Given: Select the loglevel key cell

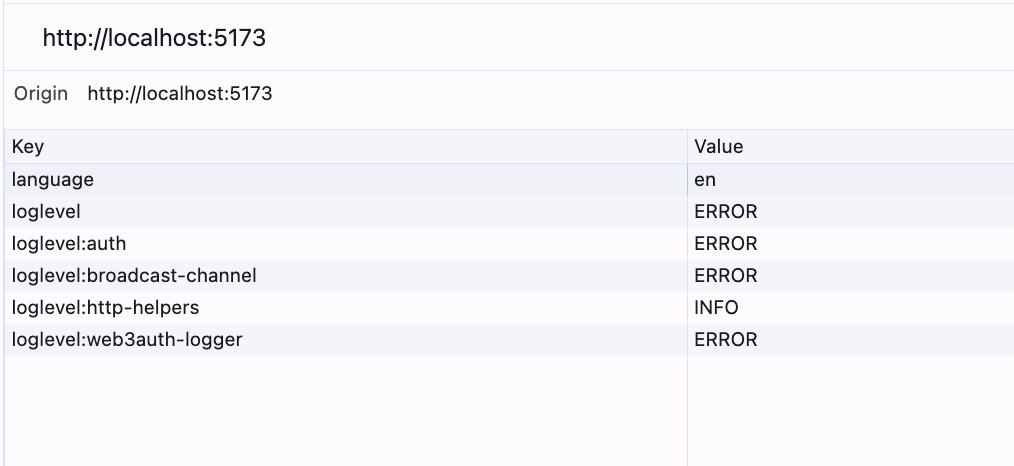Looking at the screenshot, I should pyautogui.click(x=346, y=212).
